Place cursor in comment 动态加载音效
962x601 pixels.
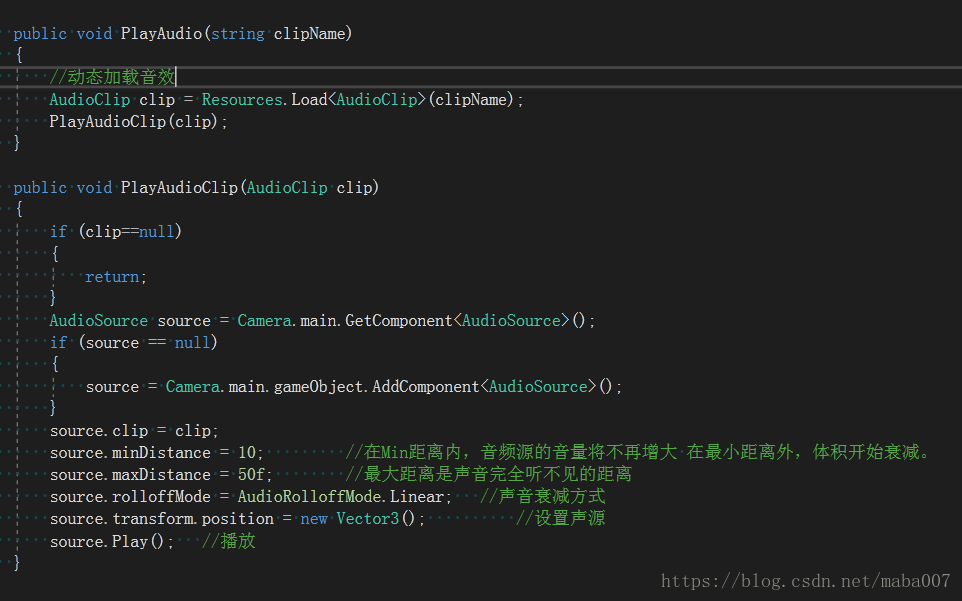112,77
